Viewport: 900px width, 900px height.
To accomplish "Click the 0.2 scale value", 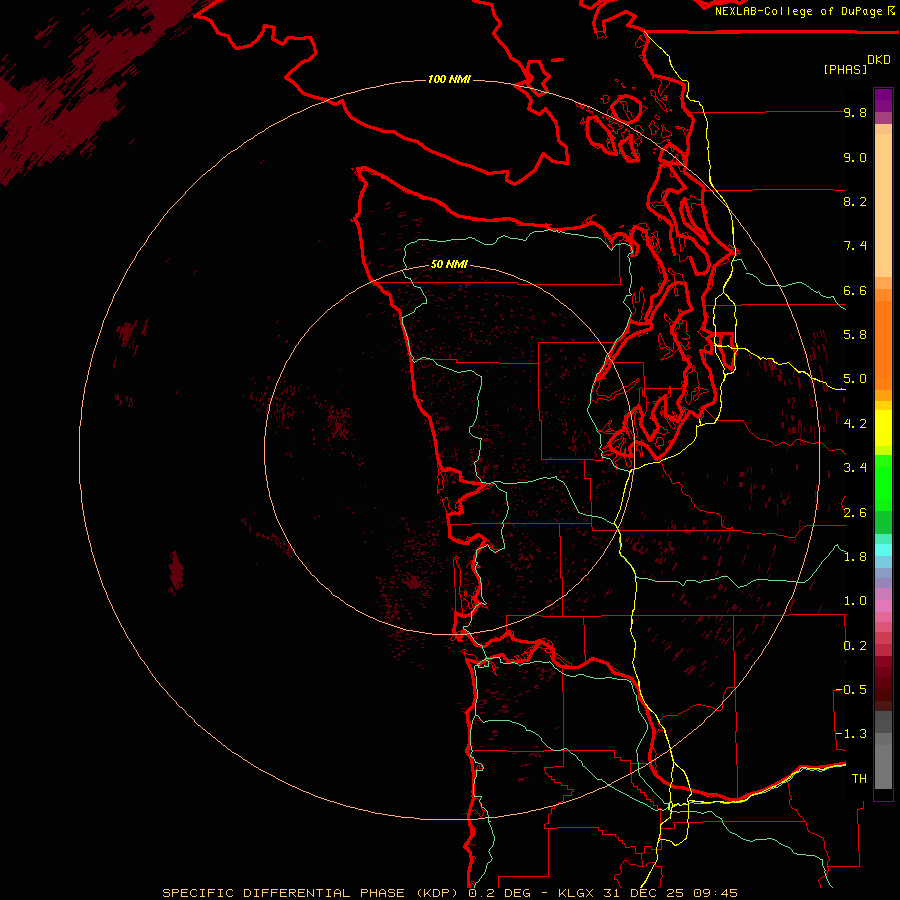I will pos(855,645).
